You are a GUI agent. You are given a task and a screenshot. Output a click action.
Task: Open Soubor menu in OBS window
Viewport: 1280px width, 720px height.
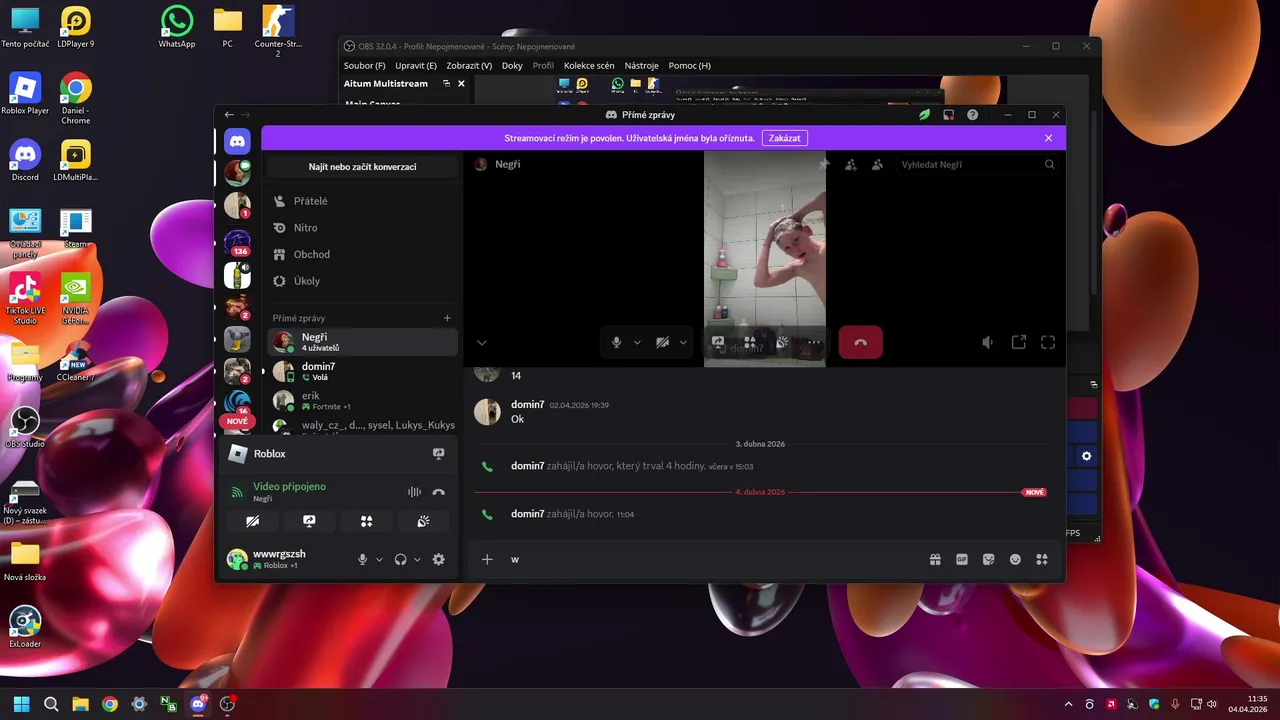click(x=365, y=65)
